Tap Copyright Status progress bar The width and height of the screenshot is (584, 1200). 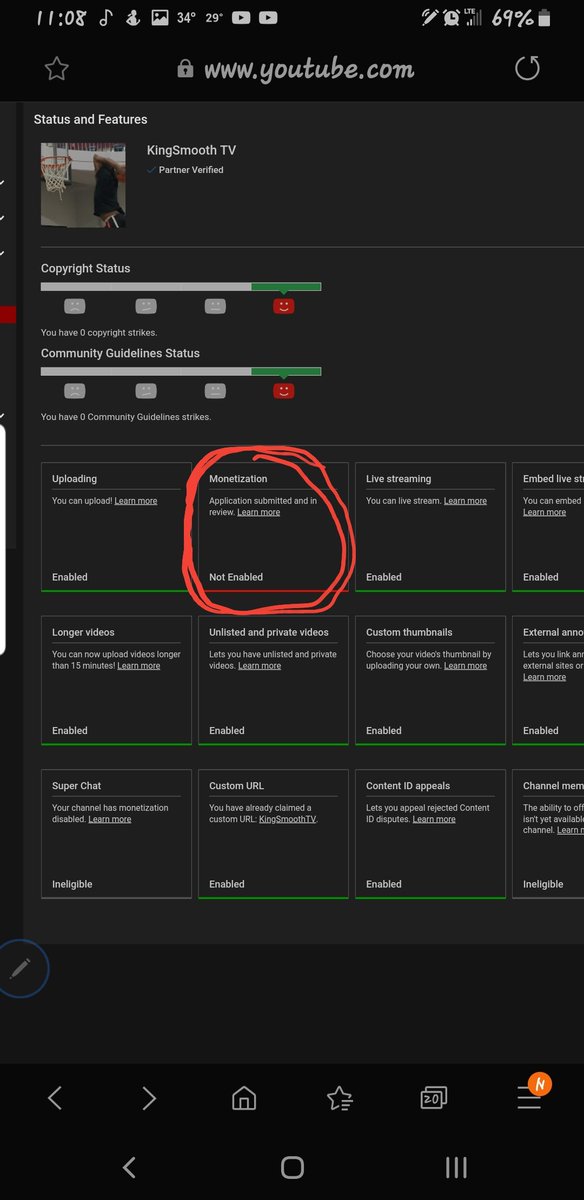[x=181, y=287]
